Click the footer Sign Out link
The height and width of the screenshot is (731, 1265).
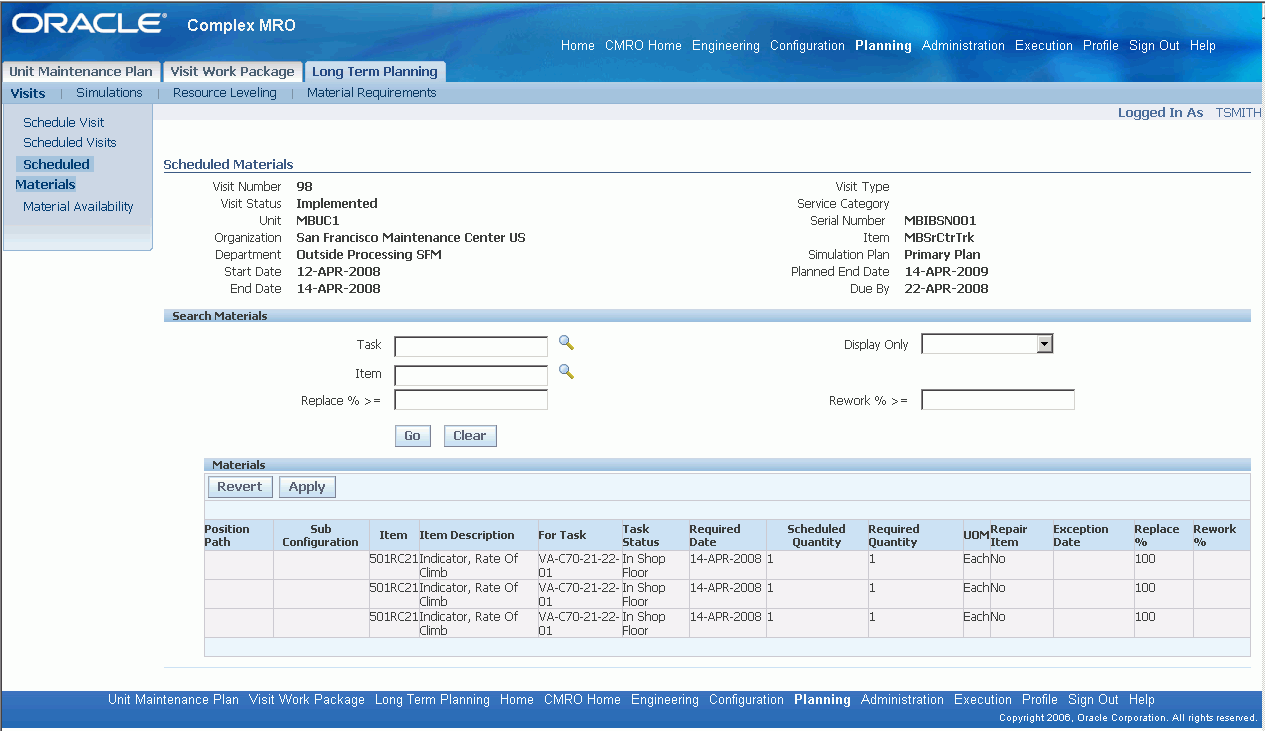(1093, 700)
